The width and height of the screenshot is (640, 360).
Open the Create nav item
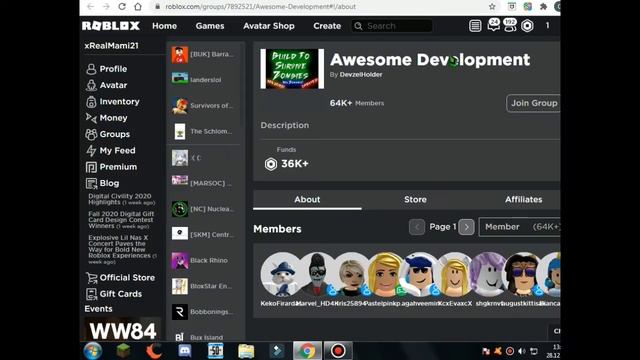point(327,26)
